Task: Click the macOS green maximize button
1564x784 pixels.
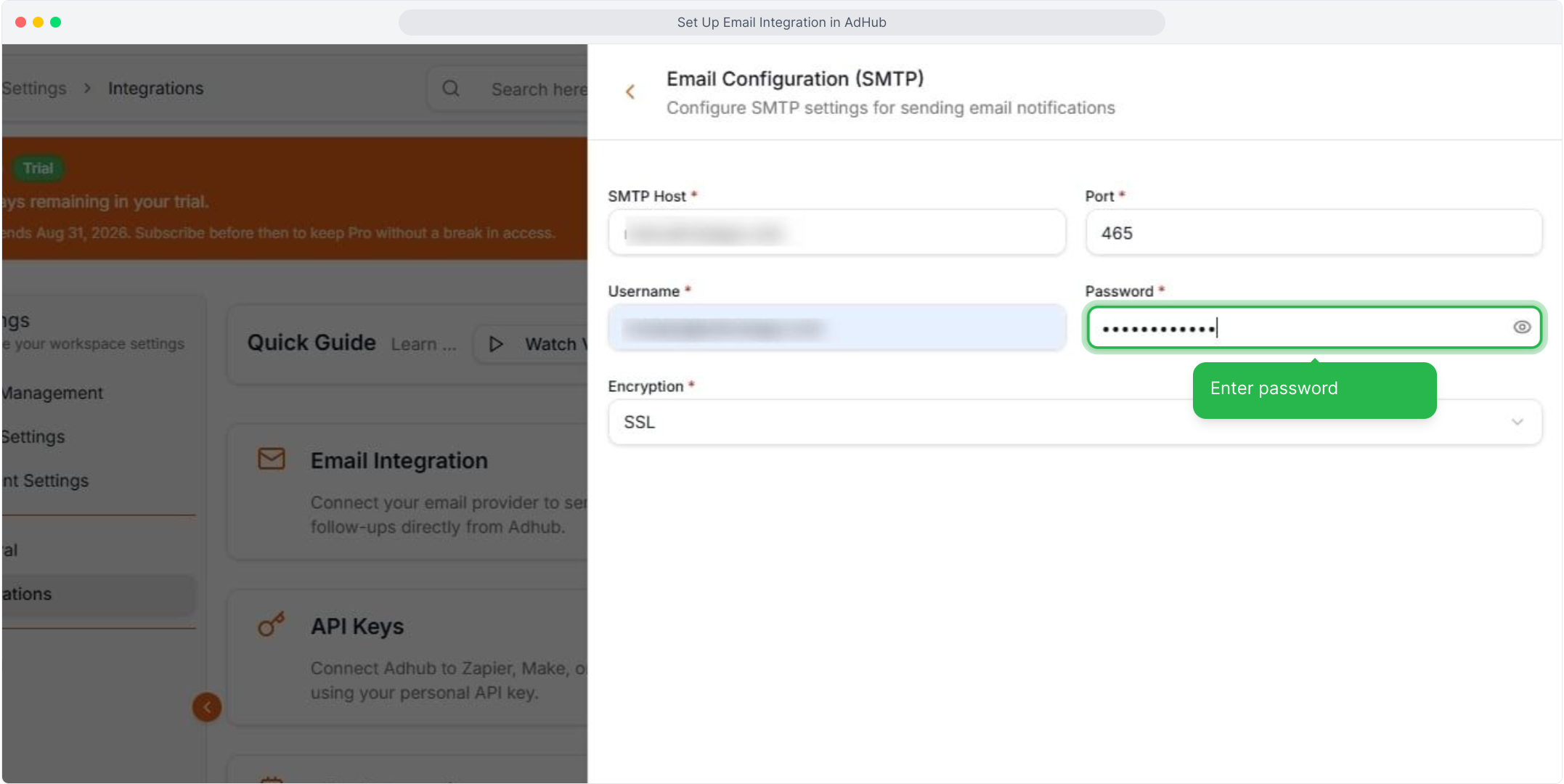Action: tap(55, 23)
